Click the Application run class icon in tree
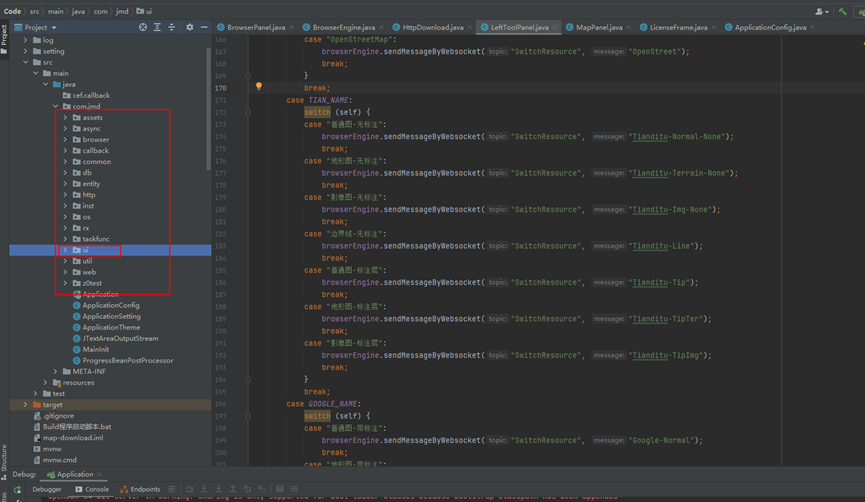Viewport: 865px width, 502px height. click(x=77, y=294)
